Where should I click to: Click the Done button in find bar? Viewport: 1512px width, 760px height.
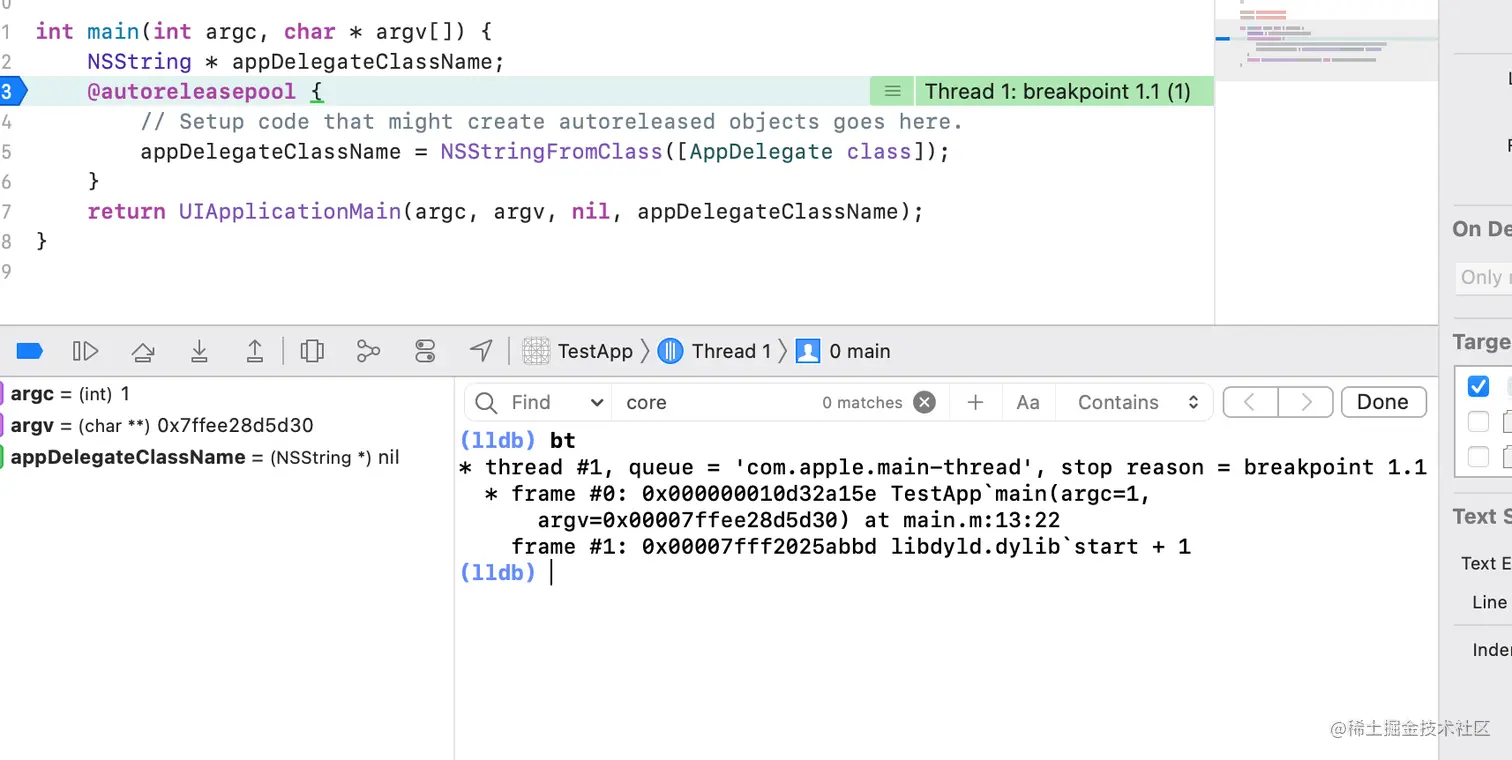click(x=1383, y=402)
